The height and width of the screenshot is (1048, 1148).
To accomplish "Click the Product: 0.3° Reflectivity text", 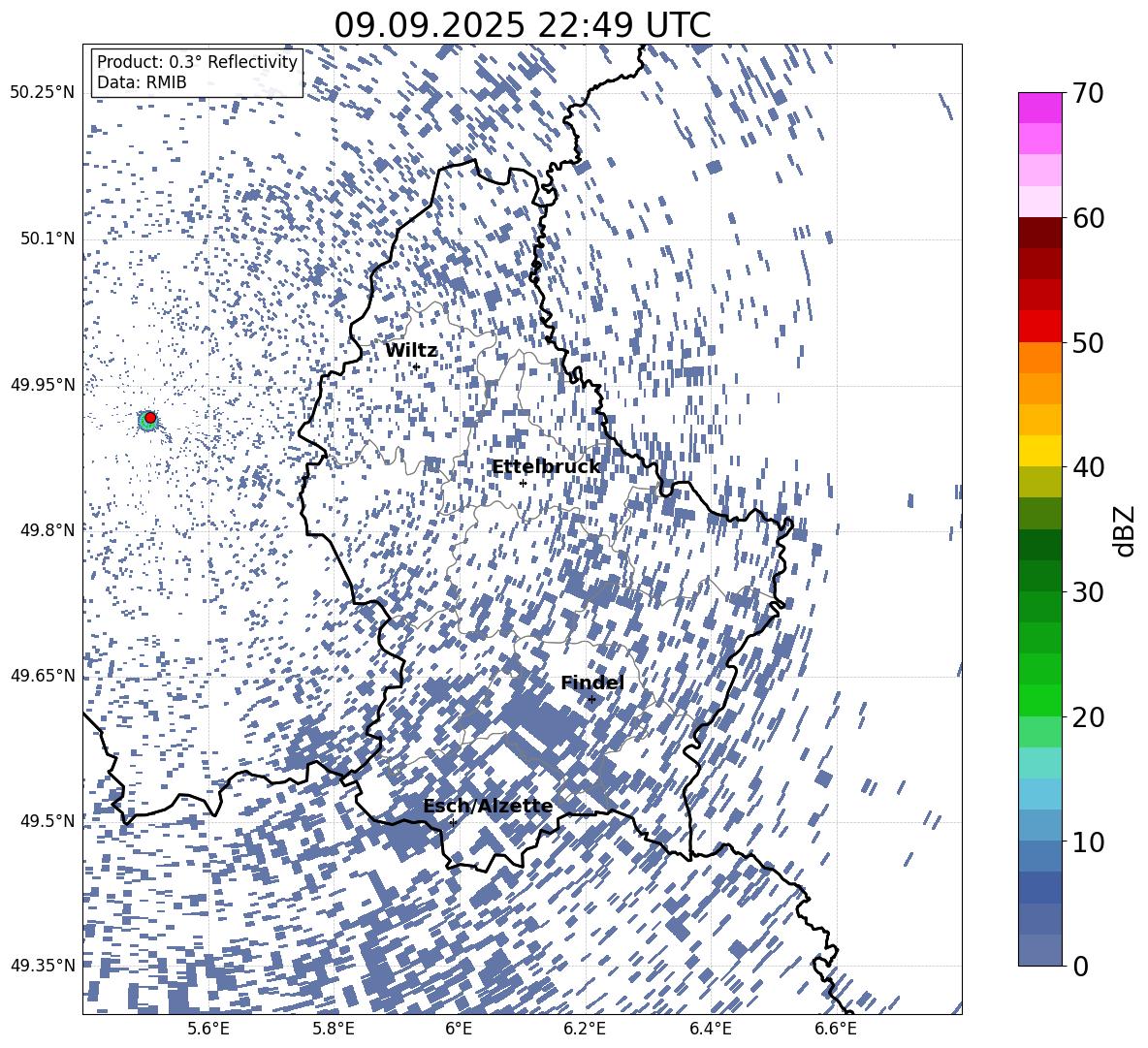I will [197, 62].
